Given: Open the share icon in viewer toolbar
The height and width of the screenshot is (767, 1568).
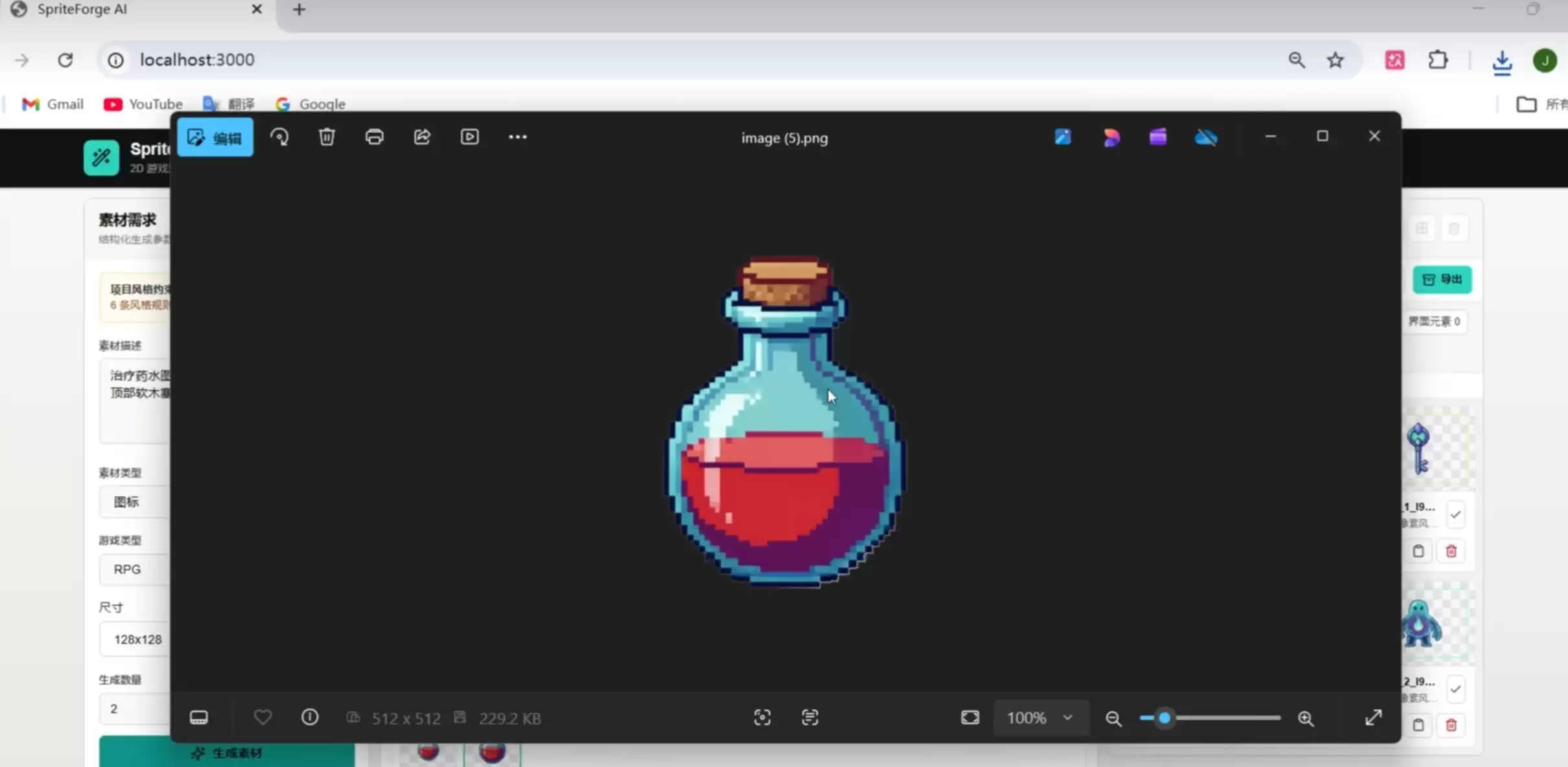Looking at the screenshot, I should click(422, 137).
